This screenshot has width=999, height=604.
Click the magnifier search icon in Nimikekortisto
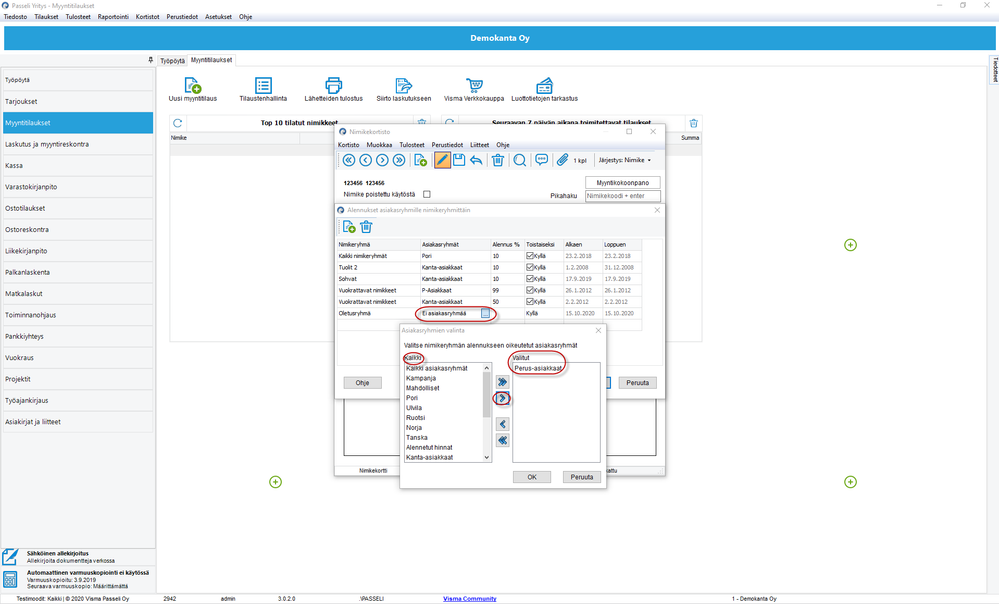[520, 160]
